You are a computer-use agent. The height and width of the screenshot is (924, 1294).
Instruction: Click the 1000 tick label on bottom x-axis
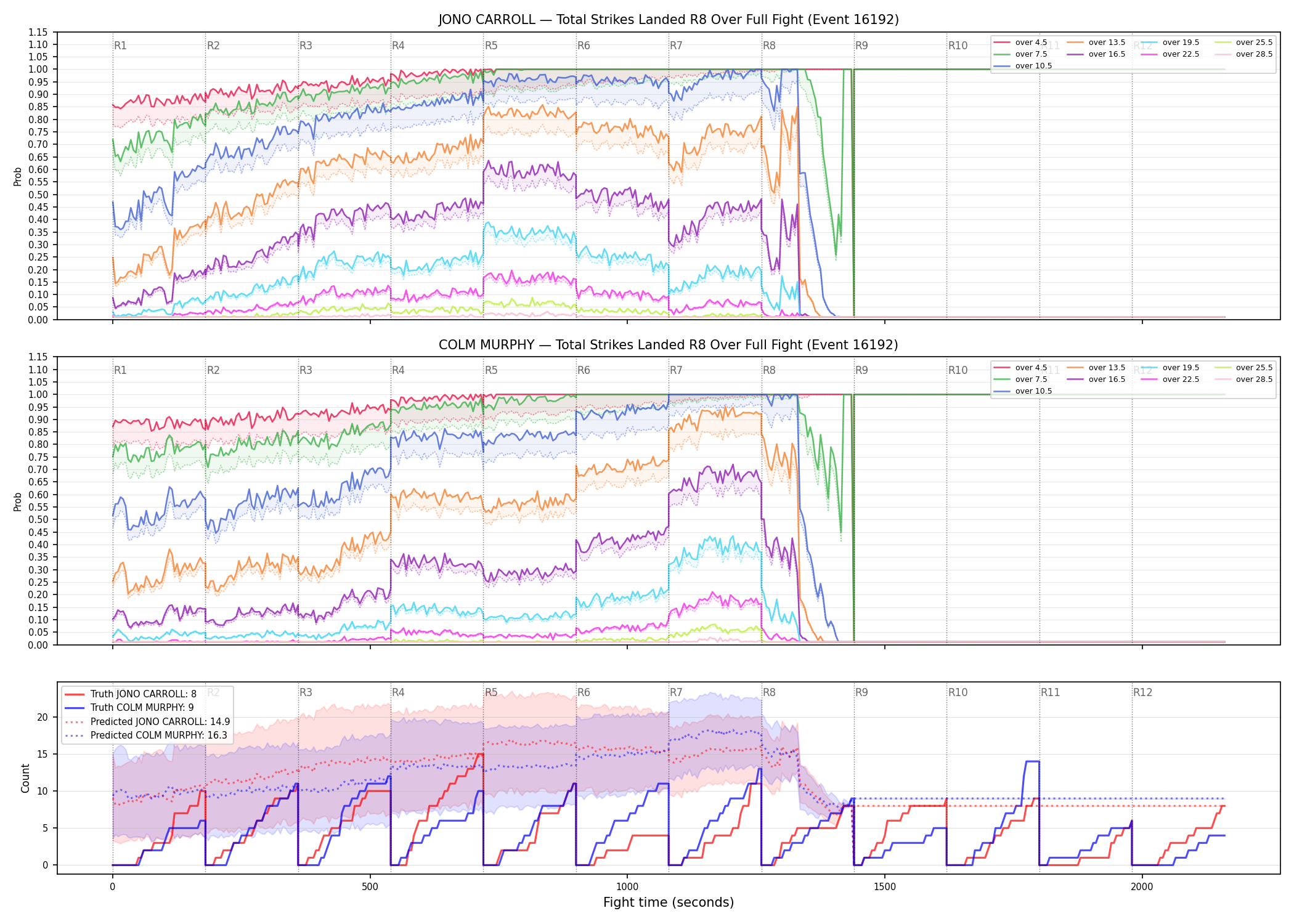627,887
